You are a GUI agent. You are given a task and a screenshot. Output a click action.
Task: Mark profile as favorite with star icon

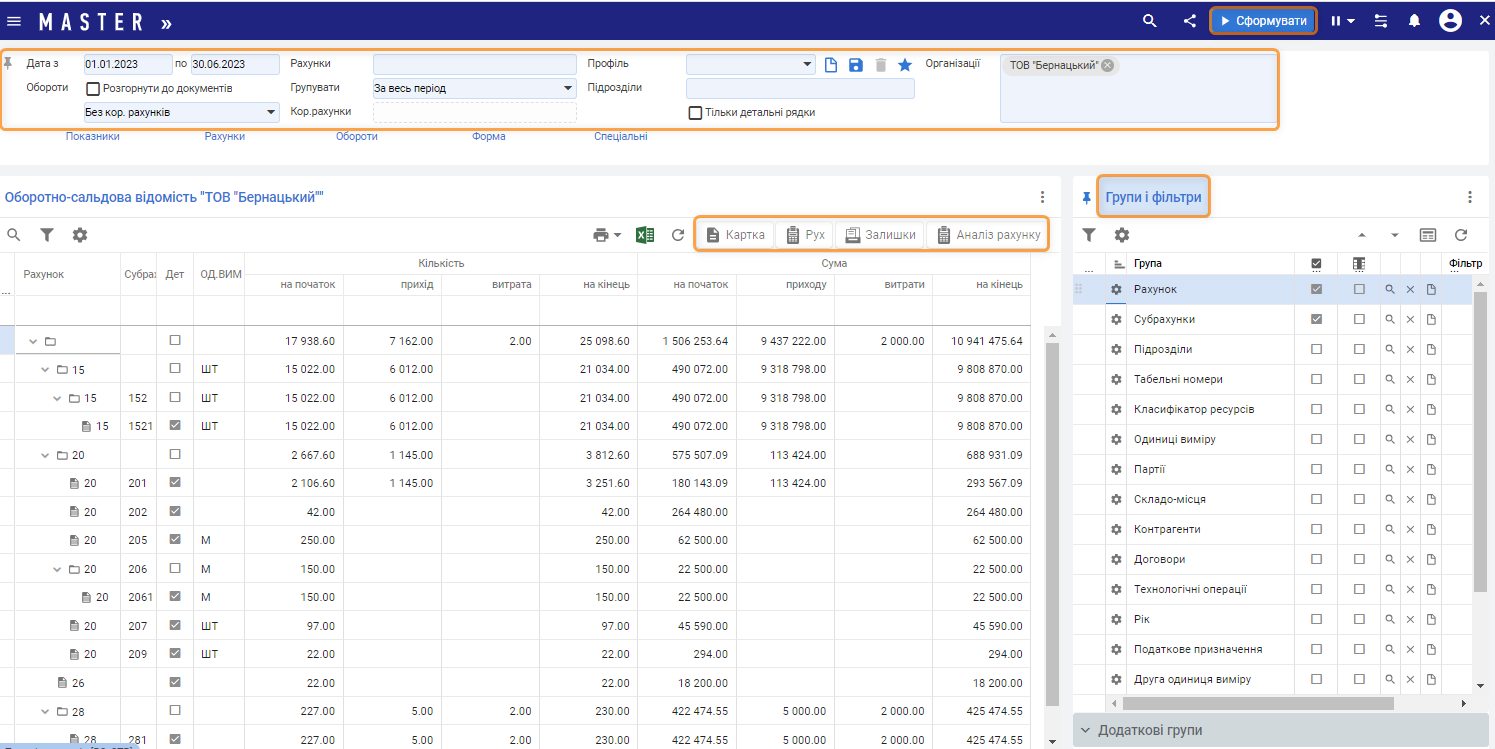pyautogui.click(x=905, y=65)
